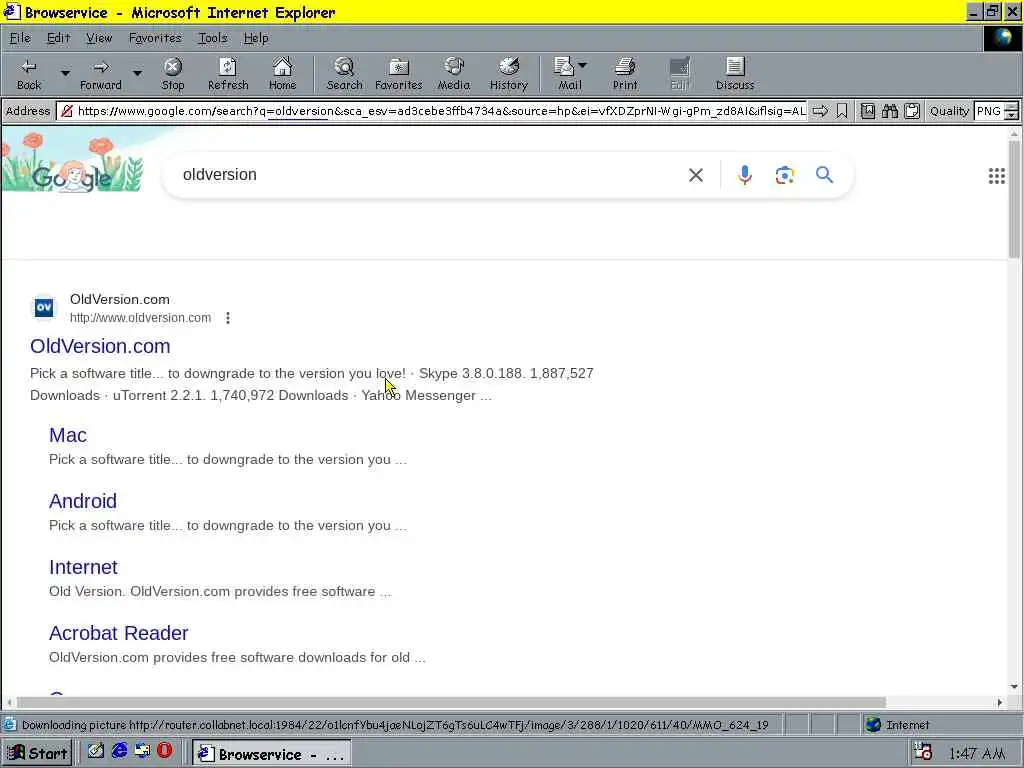Screen dimensions: 1024x768
Task: Click the system tray scheduler icon
Action: click(922, 752)
